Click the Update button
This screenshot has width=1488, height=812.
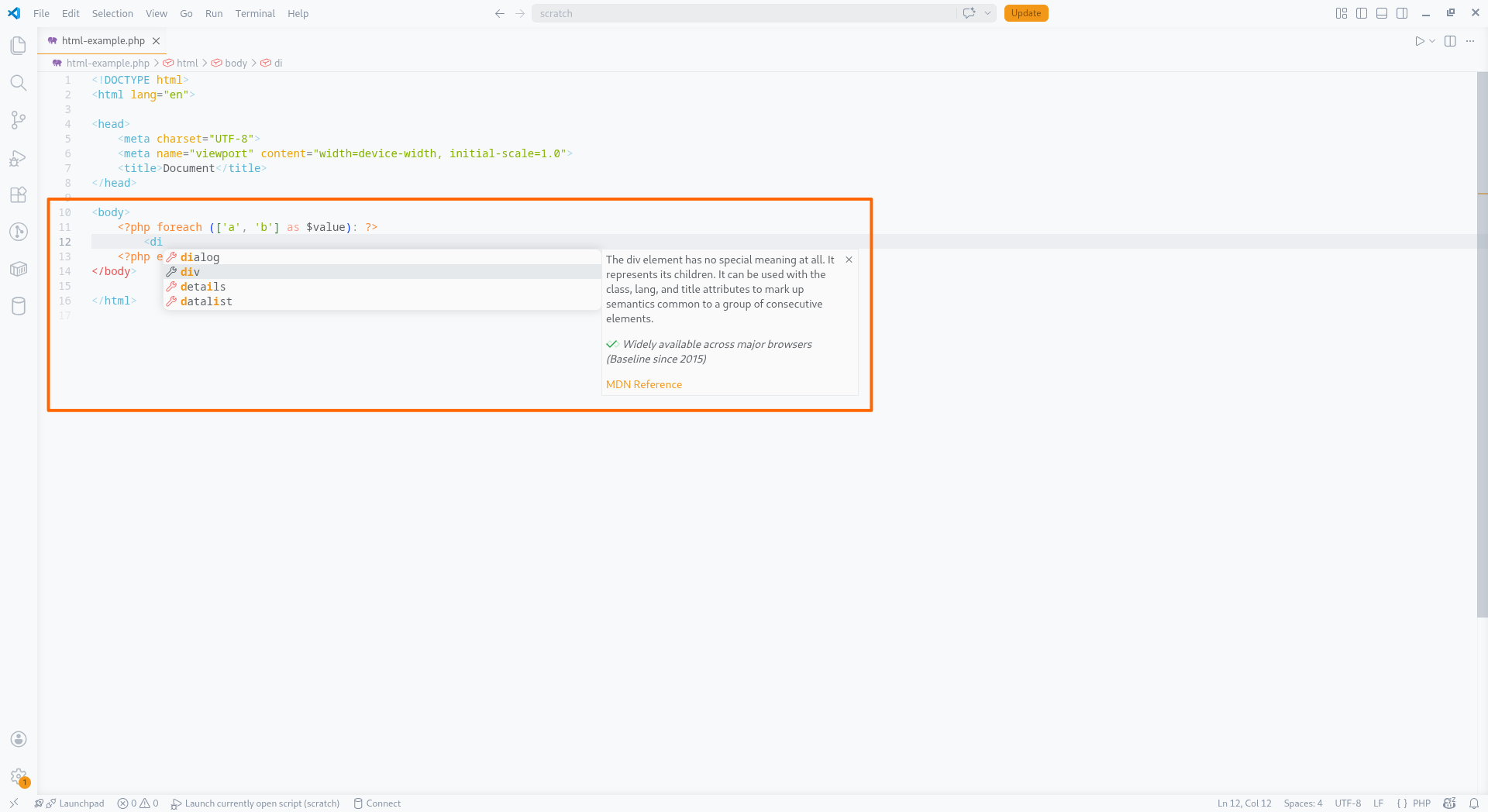click(x=1026, y=13)
